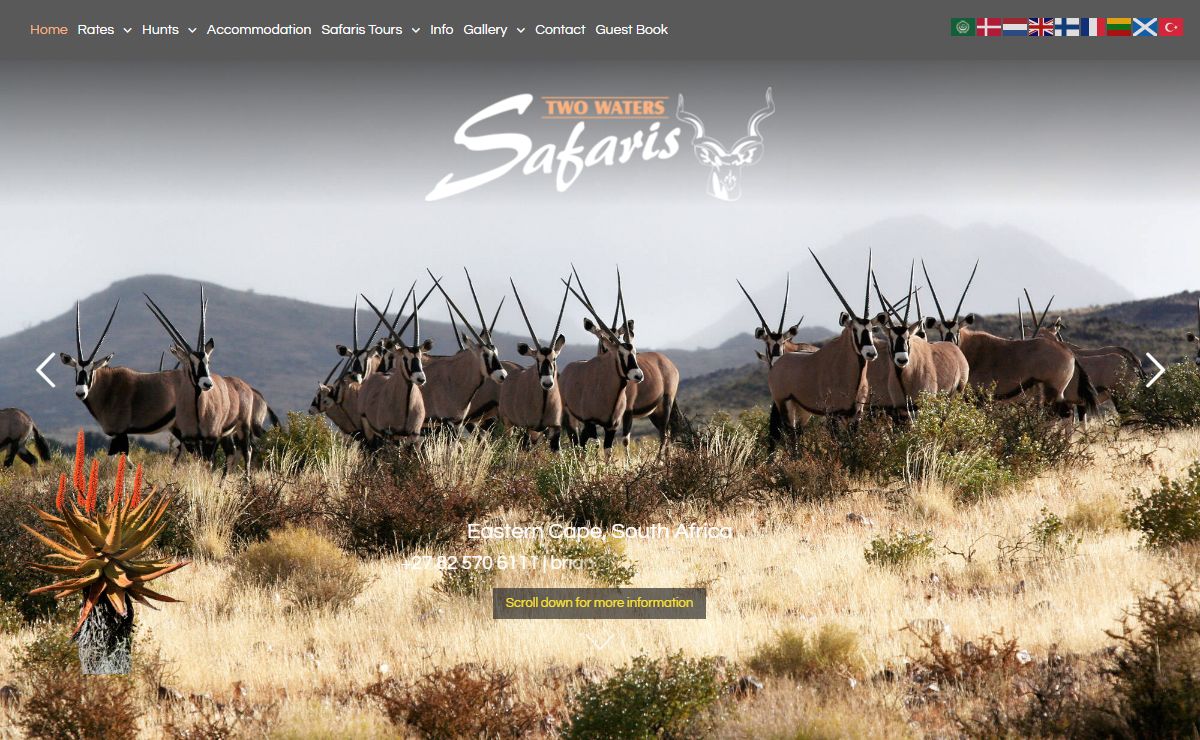The height and width of the screenshot is (740, 1200).
Task: Pick the Finnish flag language
Action: tap(1067, 27)
